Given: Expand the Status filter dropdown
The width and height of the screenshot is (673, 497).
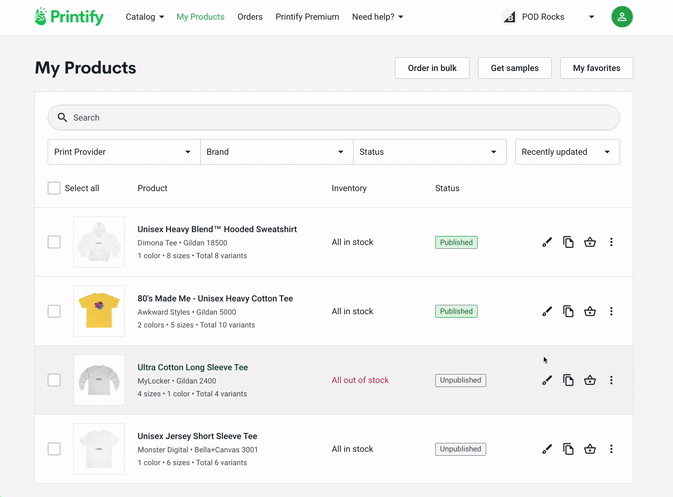Looking at the screenshot, I should (x=430, y=152).
